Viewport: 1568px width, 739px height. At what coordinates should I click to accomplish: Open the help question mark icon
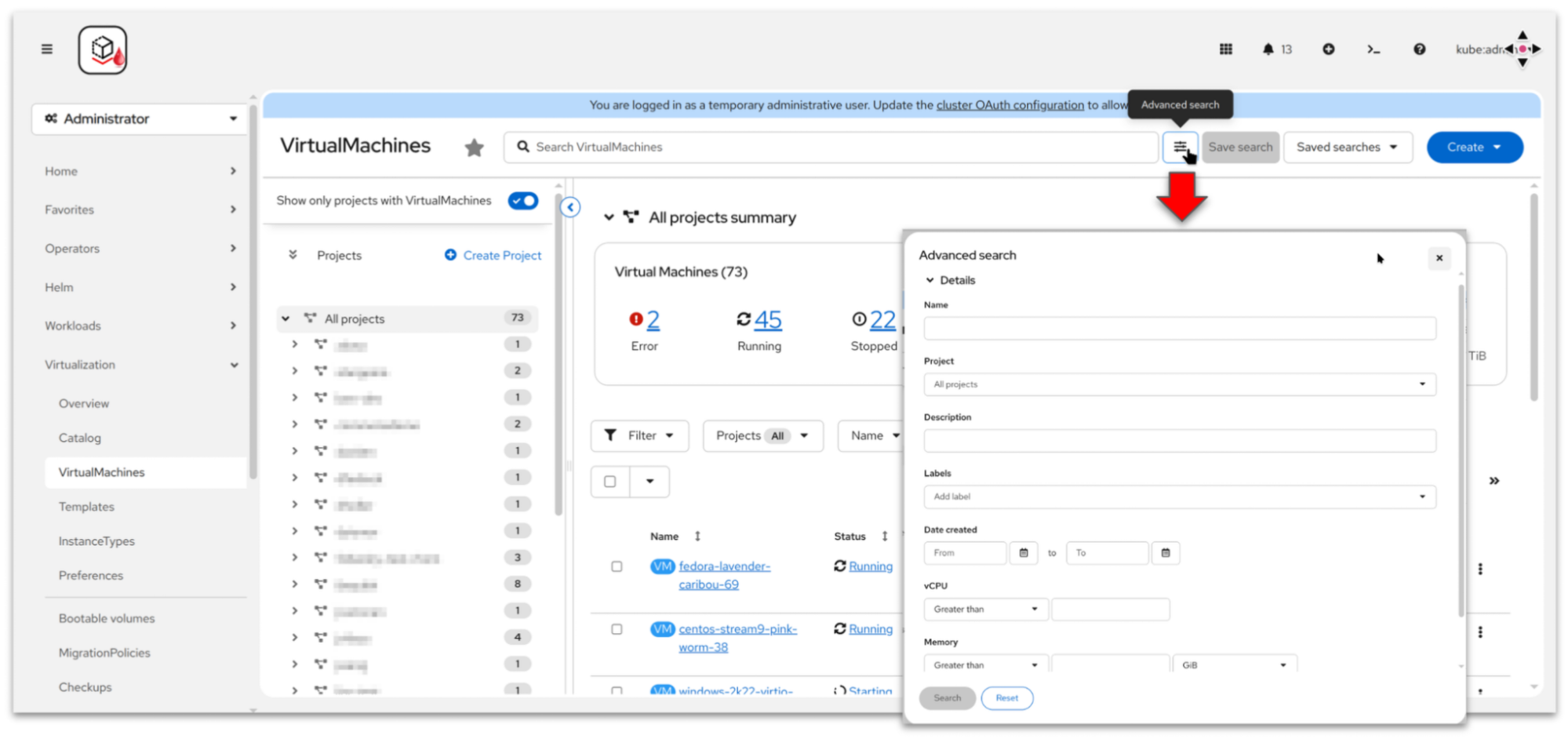click(x=1419, y=49)
